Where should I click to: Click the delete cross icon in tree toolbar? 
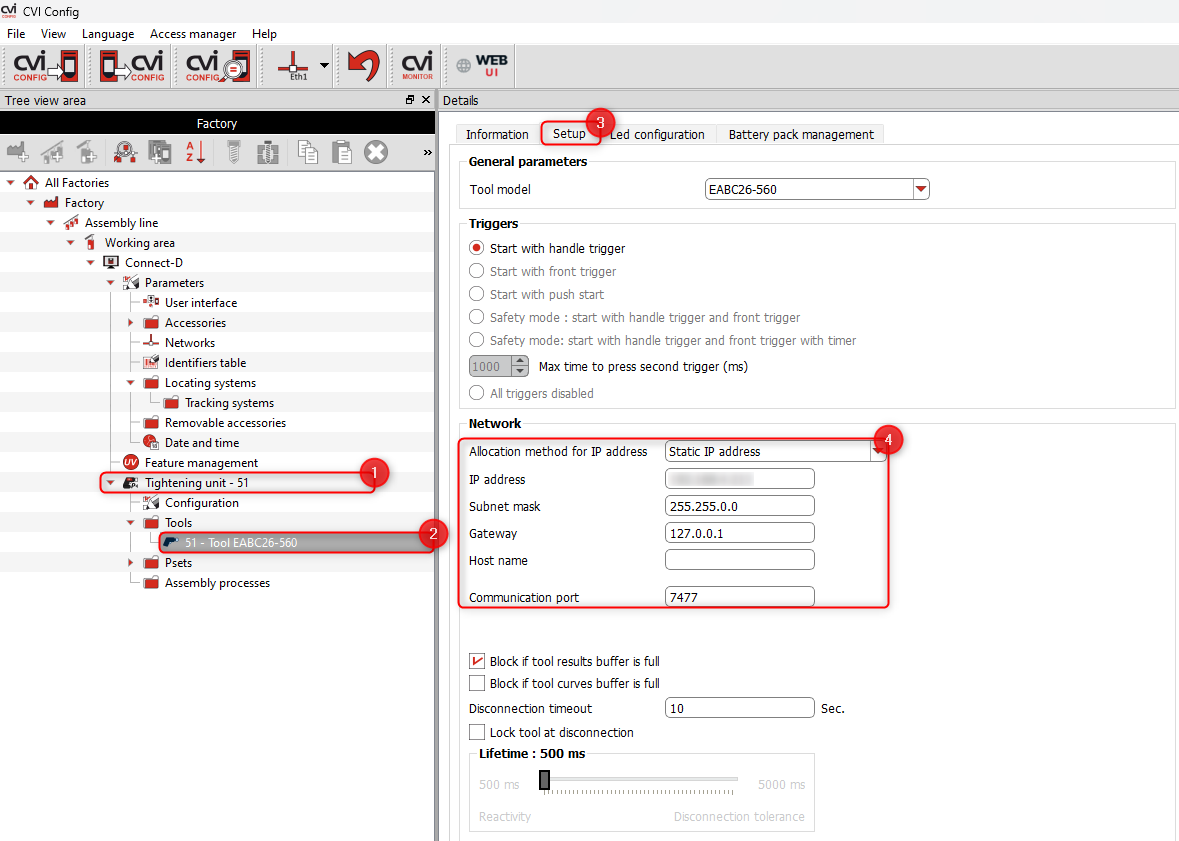coord(376,152)
